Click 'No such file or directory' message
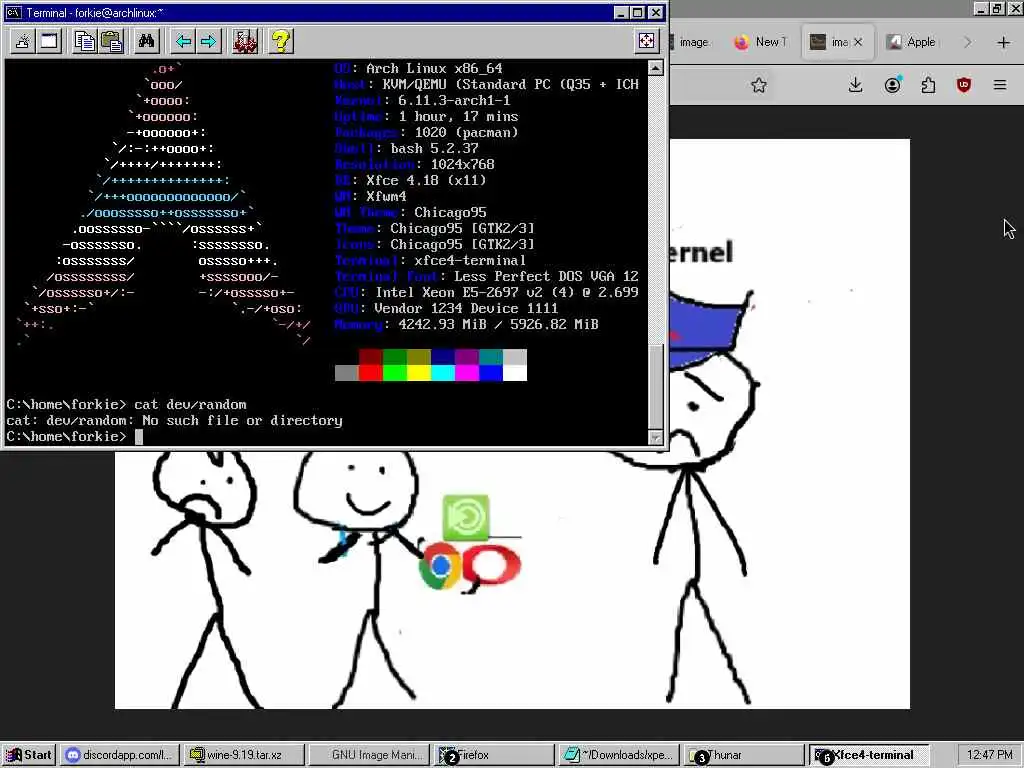 [x=242, y=421]
